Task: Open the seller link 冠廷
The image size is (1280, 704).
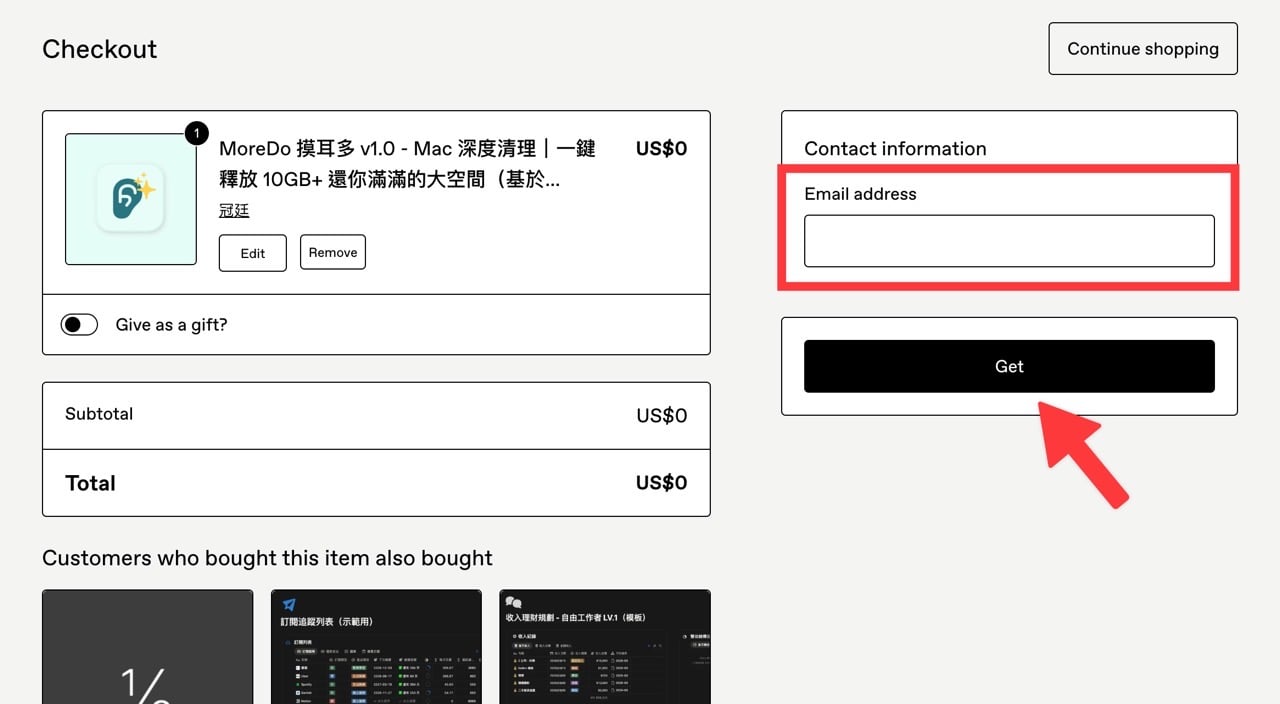Action: pyautogui.click(x=234, y=211)
